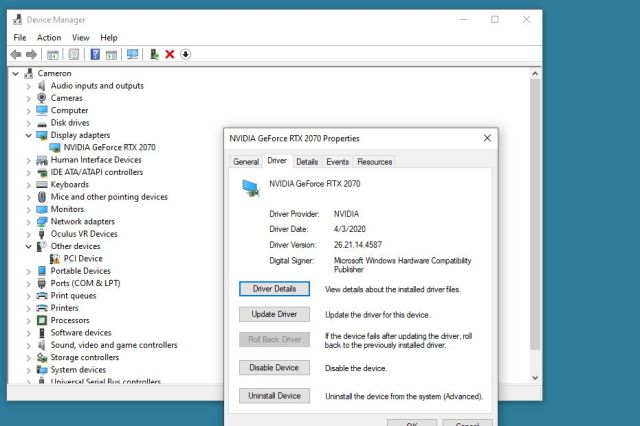
Task: Switch to the General tab
Action: pos(246,162)
